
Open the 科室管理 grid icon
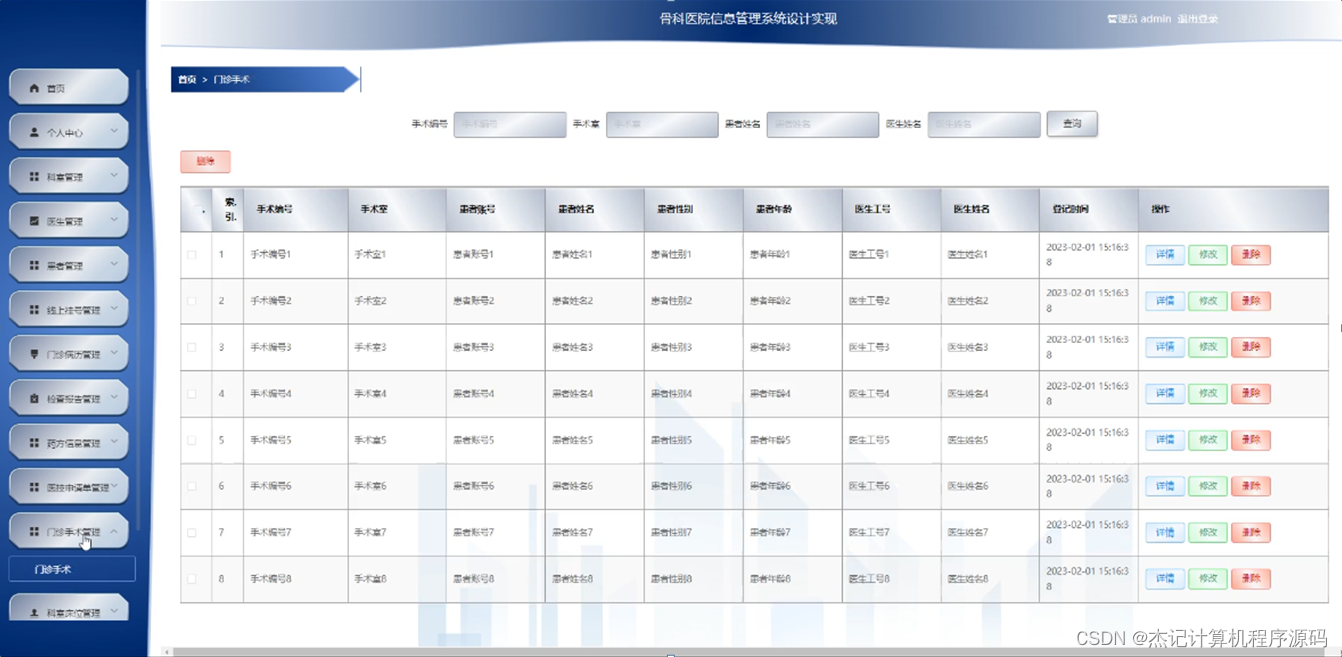coord(34,177)
